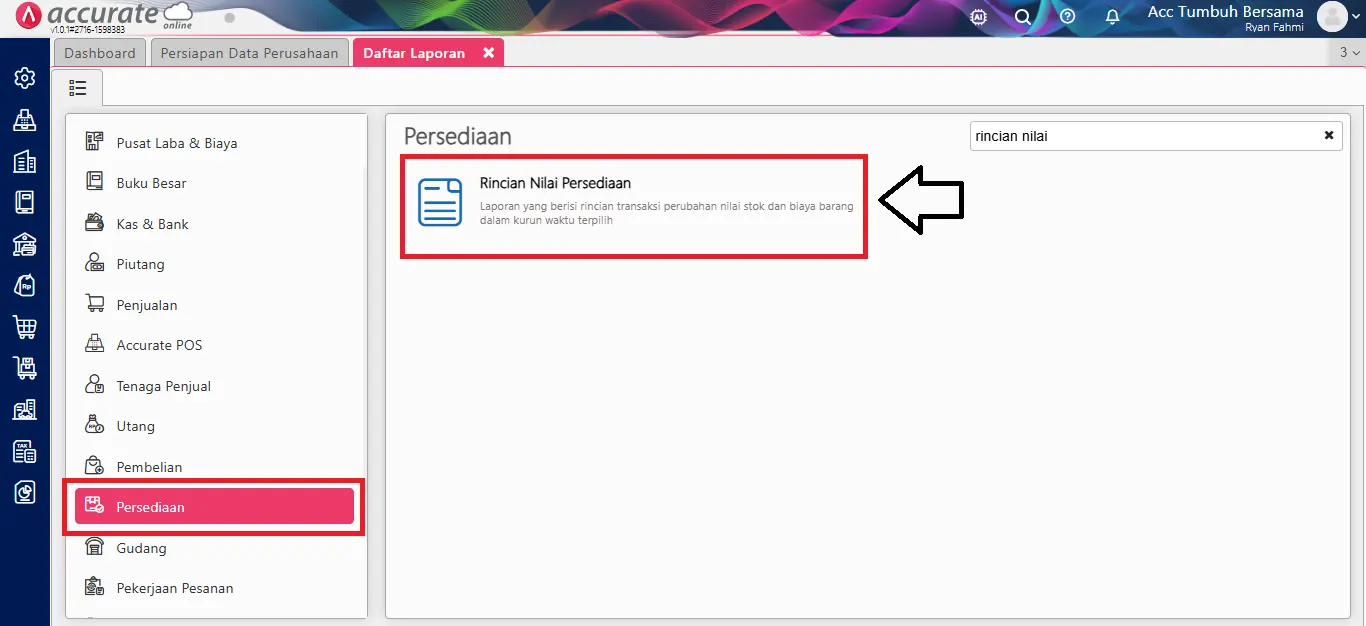Open the Rincian Nilai Persediaan report
The width and height of the screenshot is (1366, 626).
634,206
